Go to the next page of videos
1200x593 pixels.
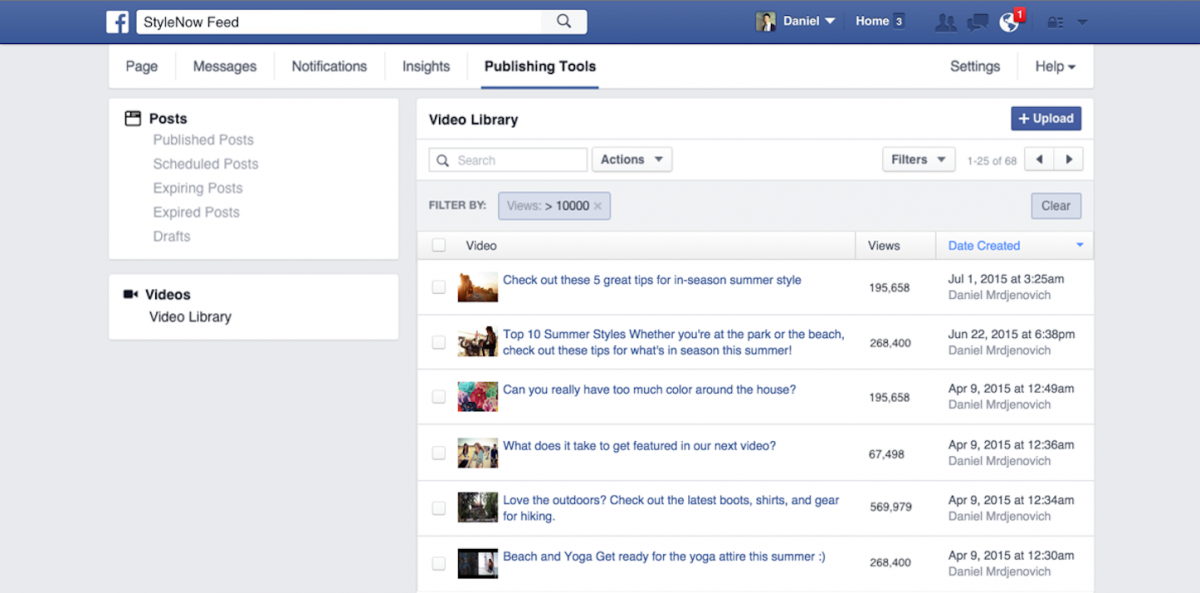point(1069,158)
